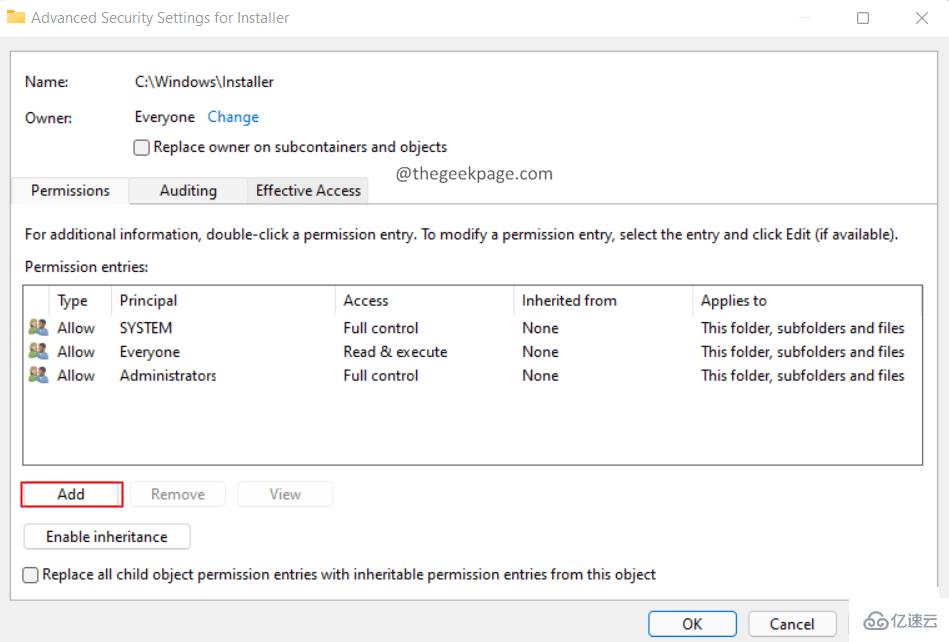Enable Replace owner on subcontainers and objects

(x=142, y=147)
